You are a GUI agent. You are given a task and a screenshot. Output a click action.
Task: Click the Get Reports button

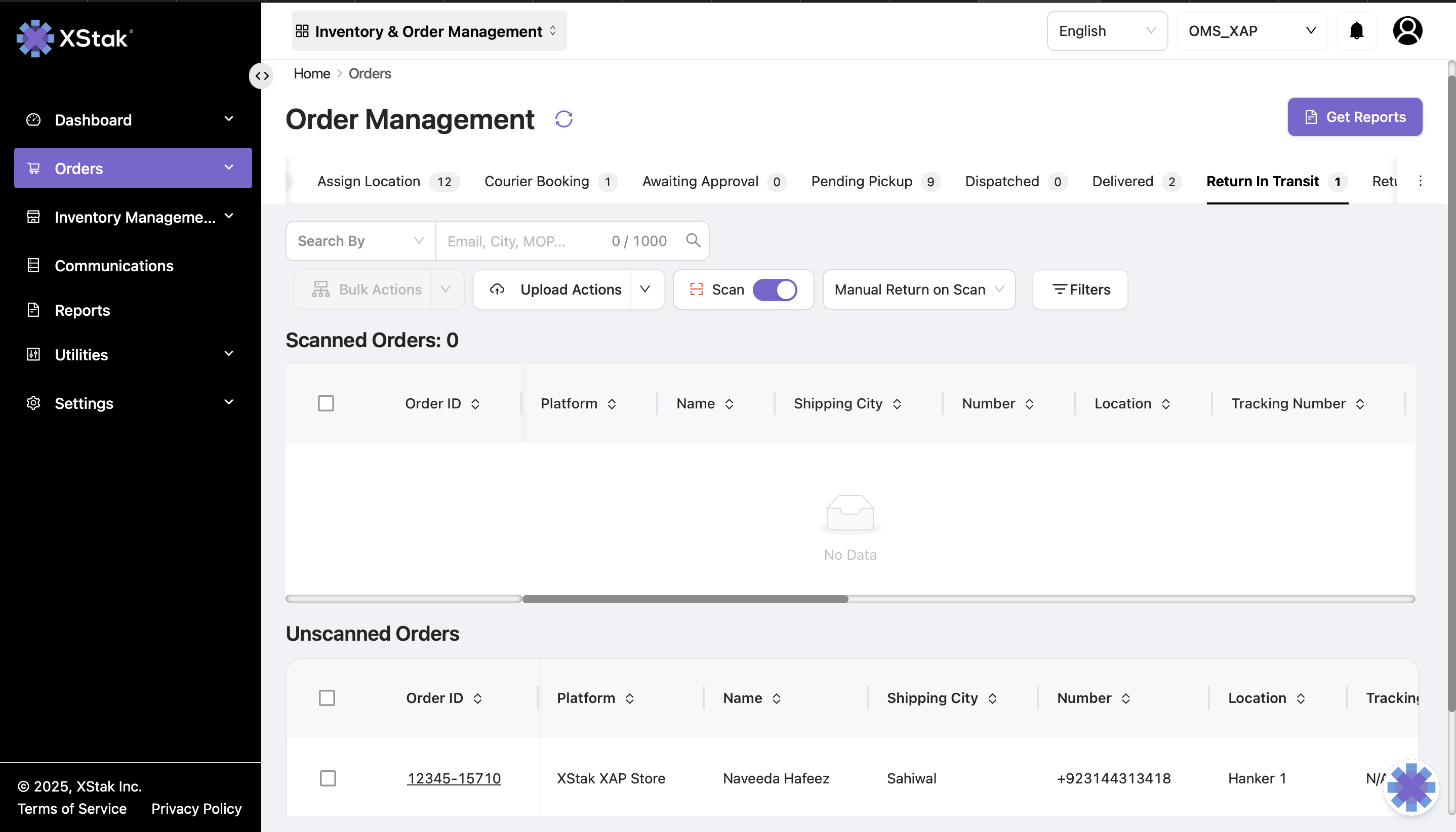pyautogui.click(x=1354, y=116)
